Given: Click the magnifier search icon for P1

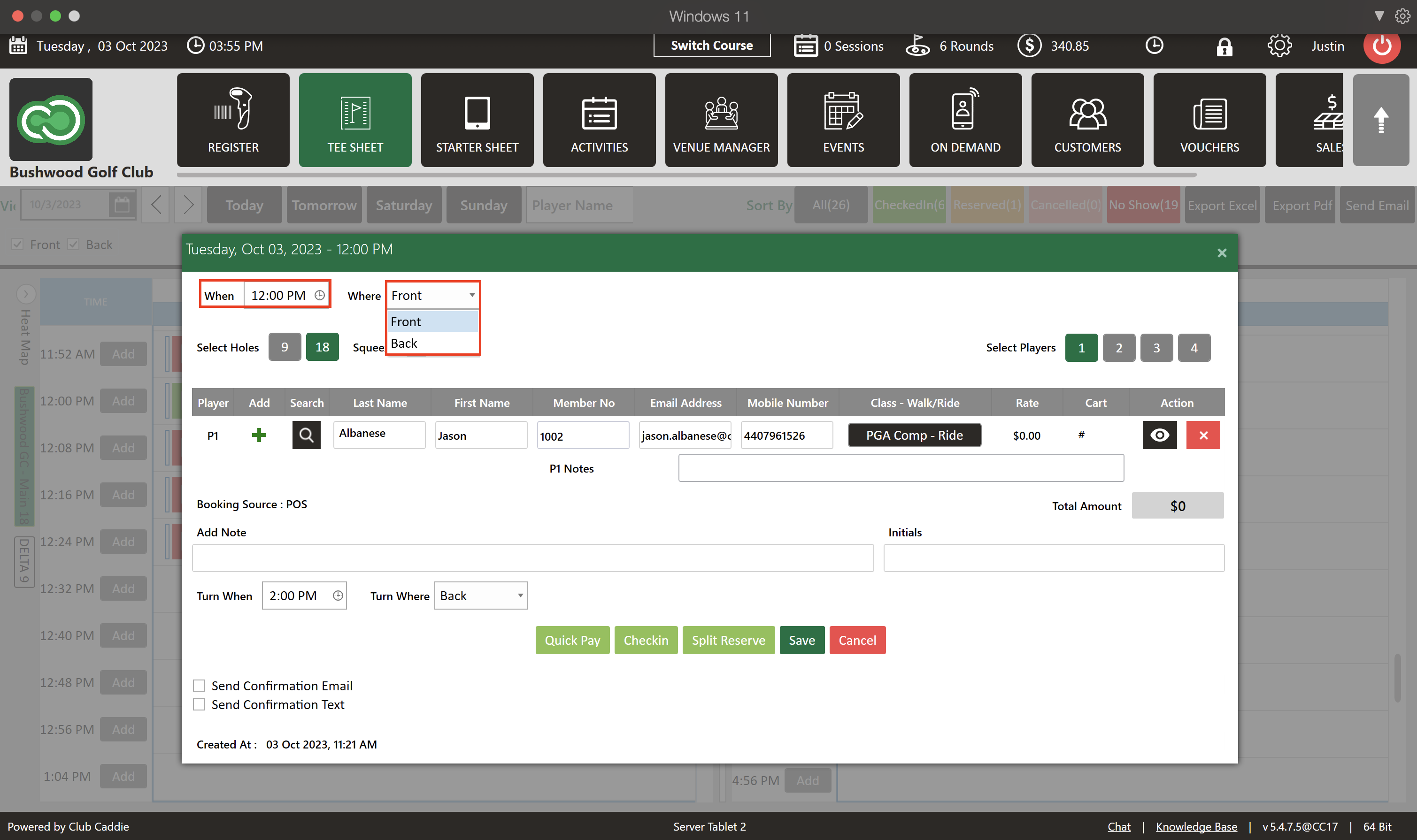Looking at the screenshot, I should [x=306, y=435].
